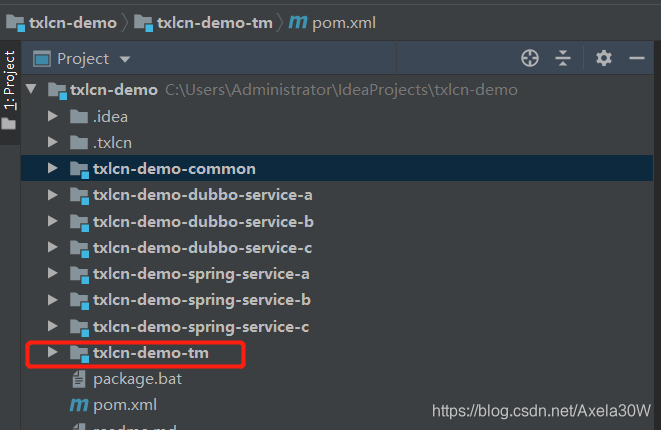Screen dimensions: 661x430
Task: Expand the .txlcn folder arrow
Action: (x=54, y=142)
